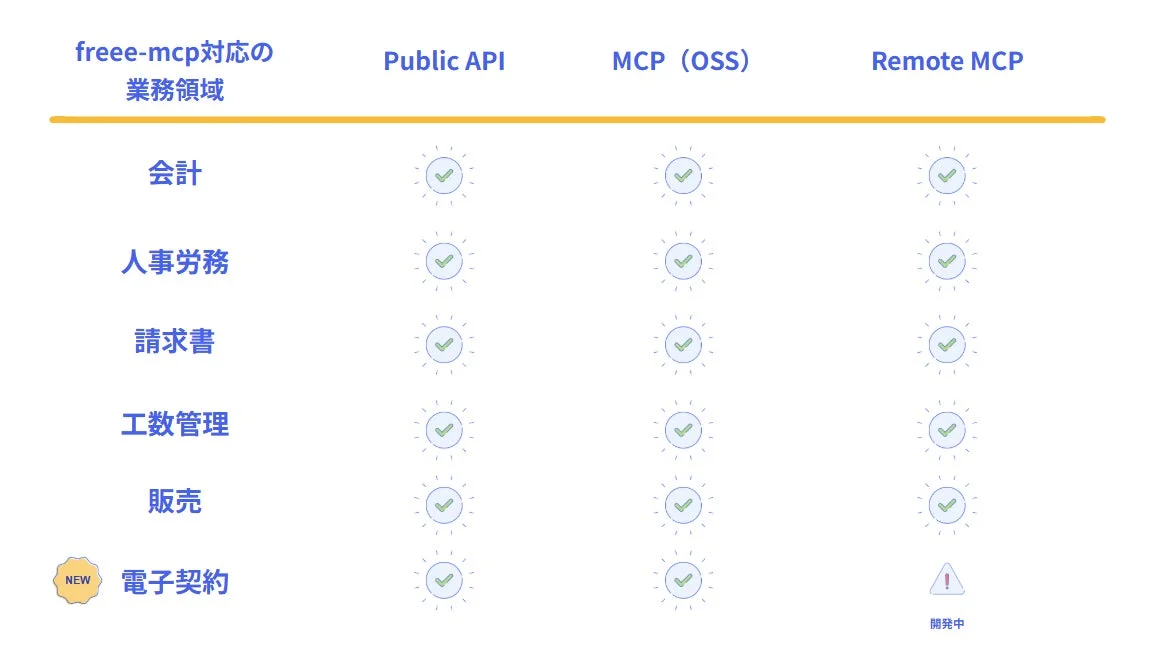Click the 販売 Remote MCP checkmark icon

[947, 505]
